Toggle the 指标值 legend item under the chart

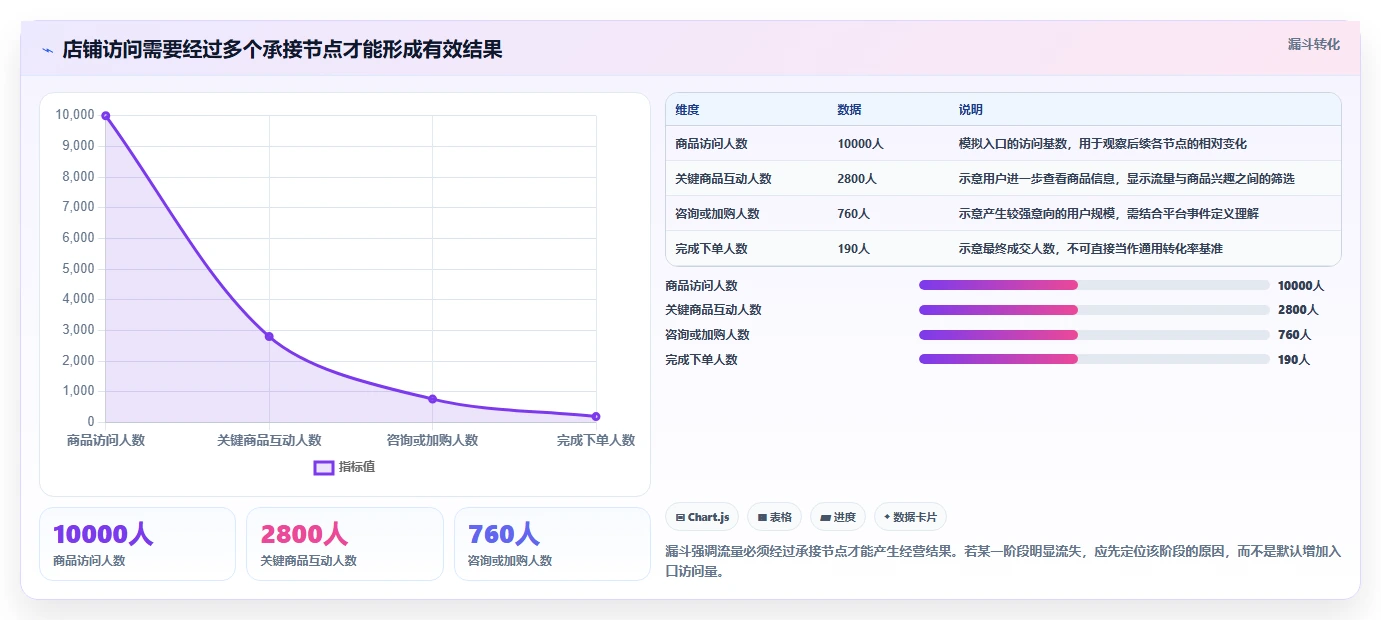[x=344, y=467]
